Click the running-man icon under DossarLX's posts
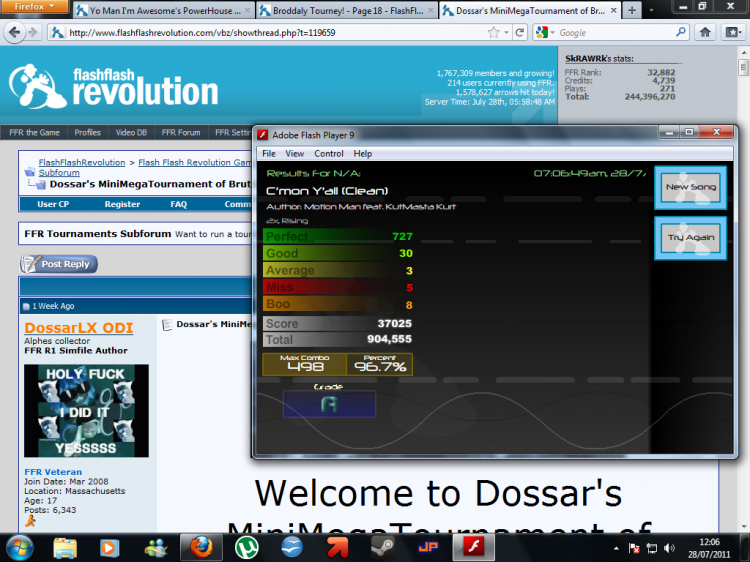 pyautogui.click(x=30, y=521)
